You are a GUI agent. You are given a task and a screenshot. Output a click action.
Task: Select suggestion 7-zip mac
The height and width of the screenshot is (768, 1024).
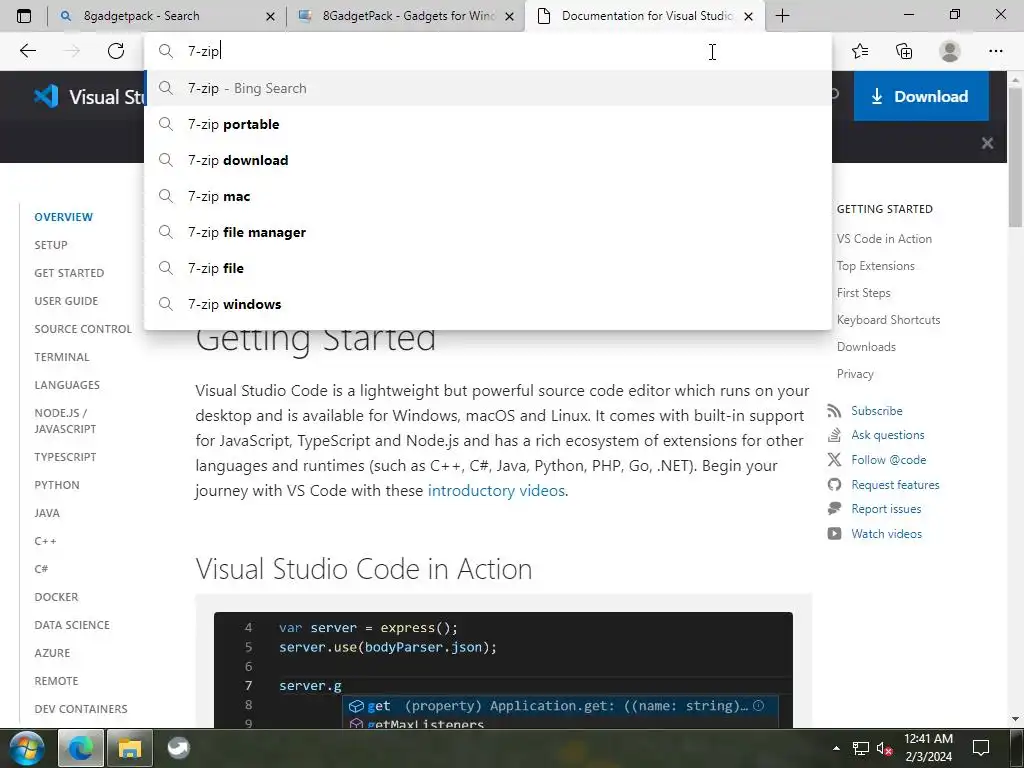coord(488,196)
